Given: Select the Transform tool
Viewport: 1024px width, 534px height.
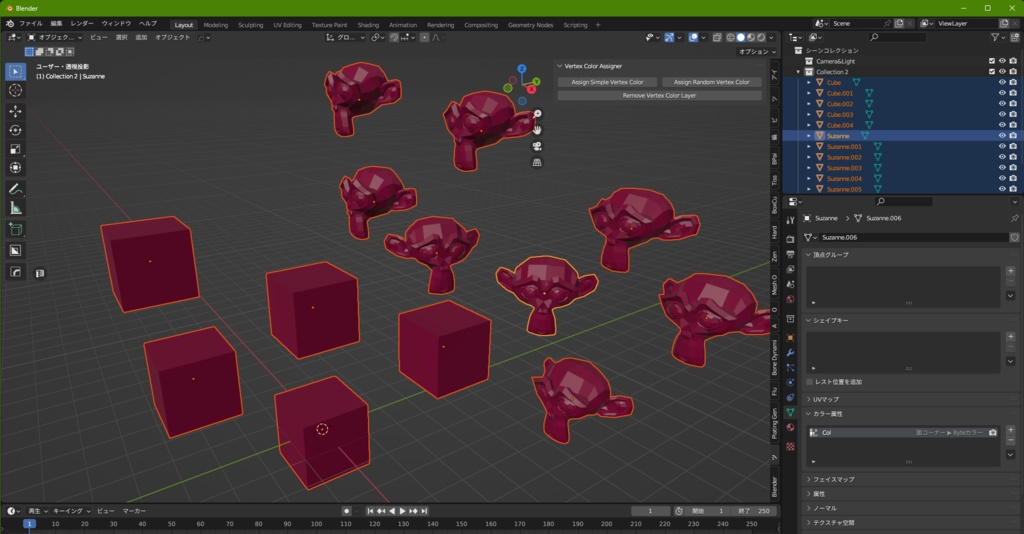Looking at the screenshot, I should coord(16,168).
